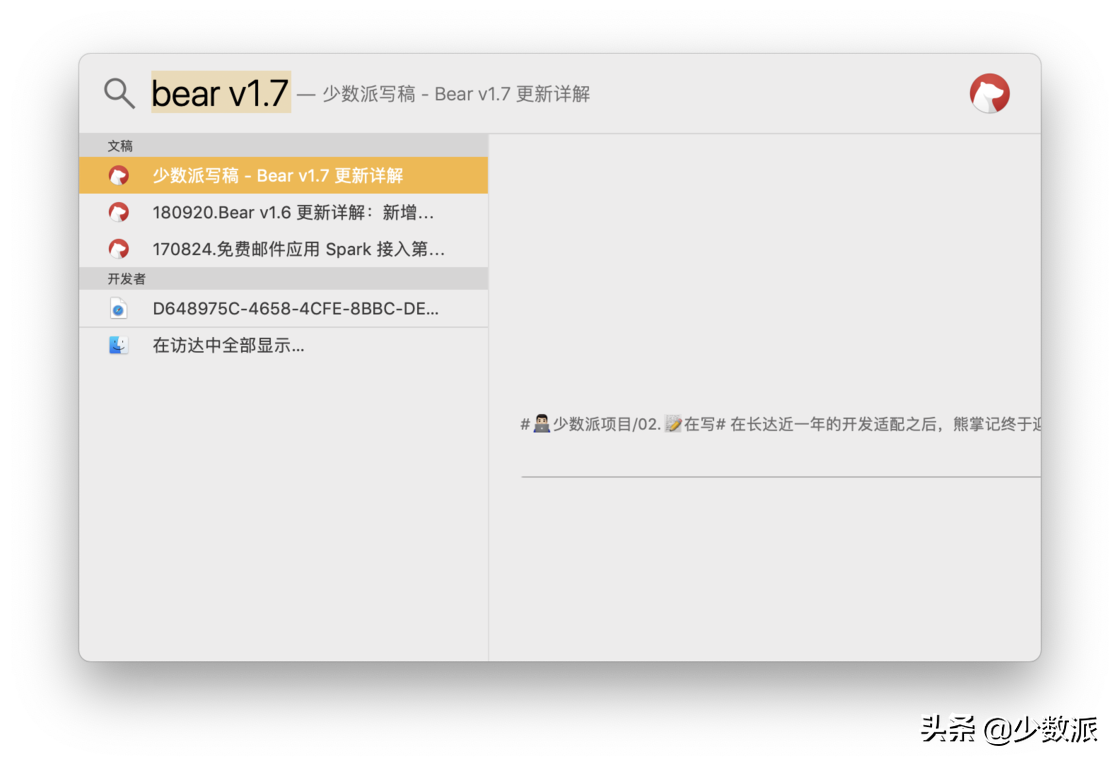1120x766 pixels.
Task: Click Bear icon beside "180920.Bear v1.6" row
Action: pyautogui.click(x=119, y=212)
